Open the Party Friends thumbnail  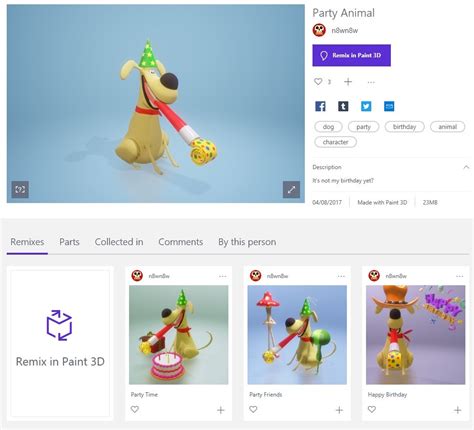pyautogui.click(x=297, y=335)
